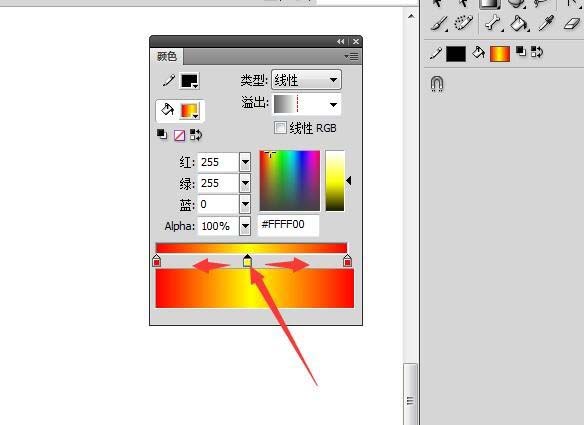Click the No Color button in Color panel

click(x=180, y=135)
